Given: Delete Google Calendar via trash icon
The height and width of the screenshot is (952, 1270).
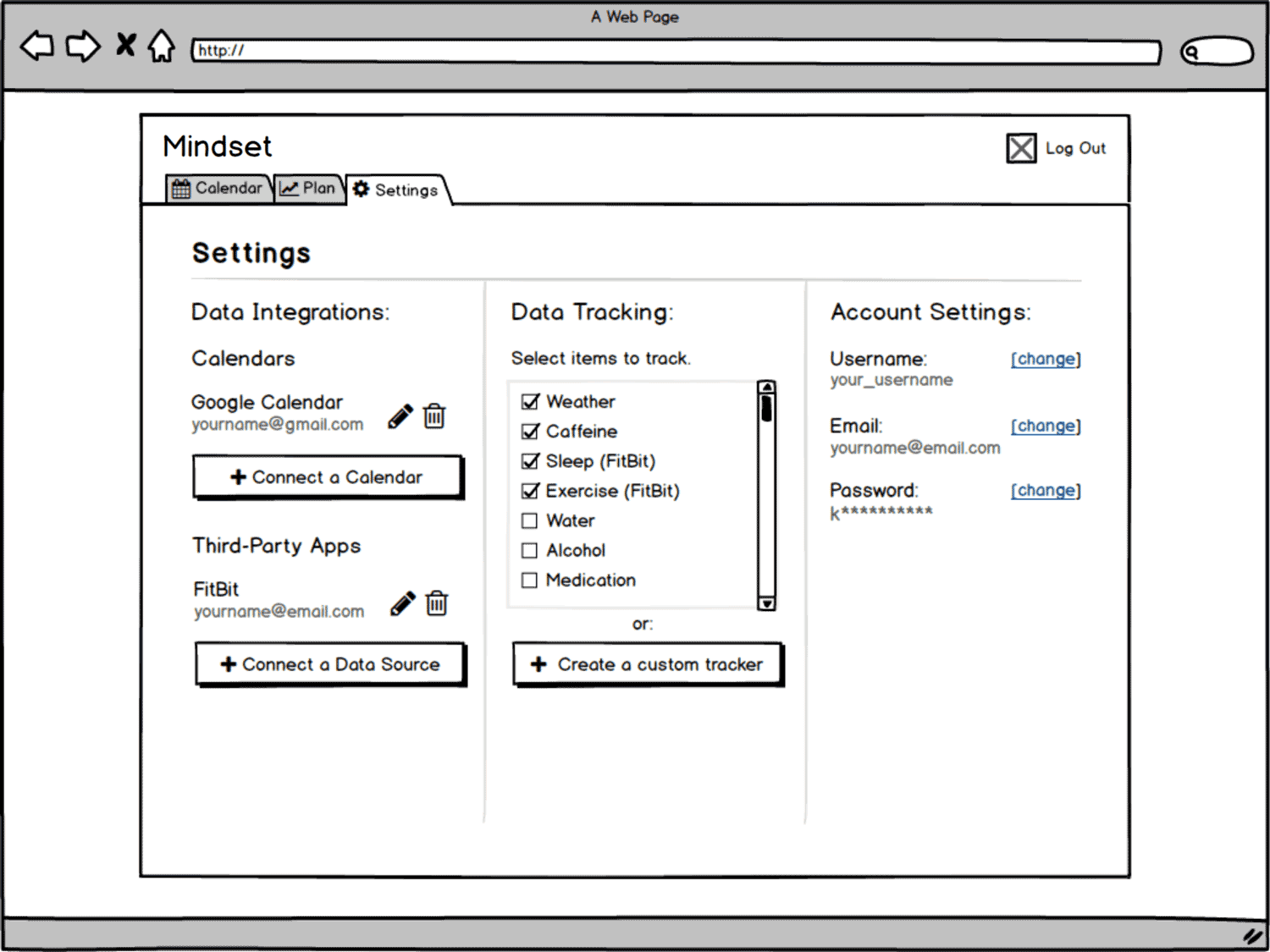Looking at the screenshot, I should pos(434,415).
